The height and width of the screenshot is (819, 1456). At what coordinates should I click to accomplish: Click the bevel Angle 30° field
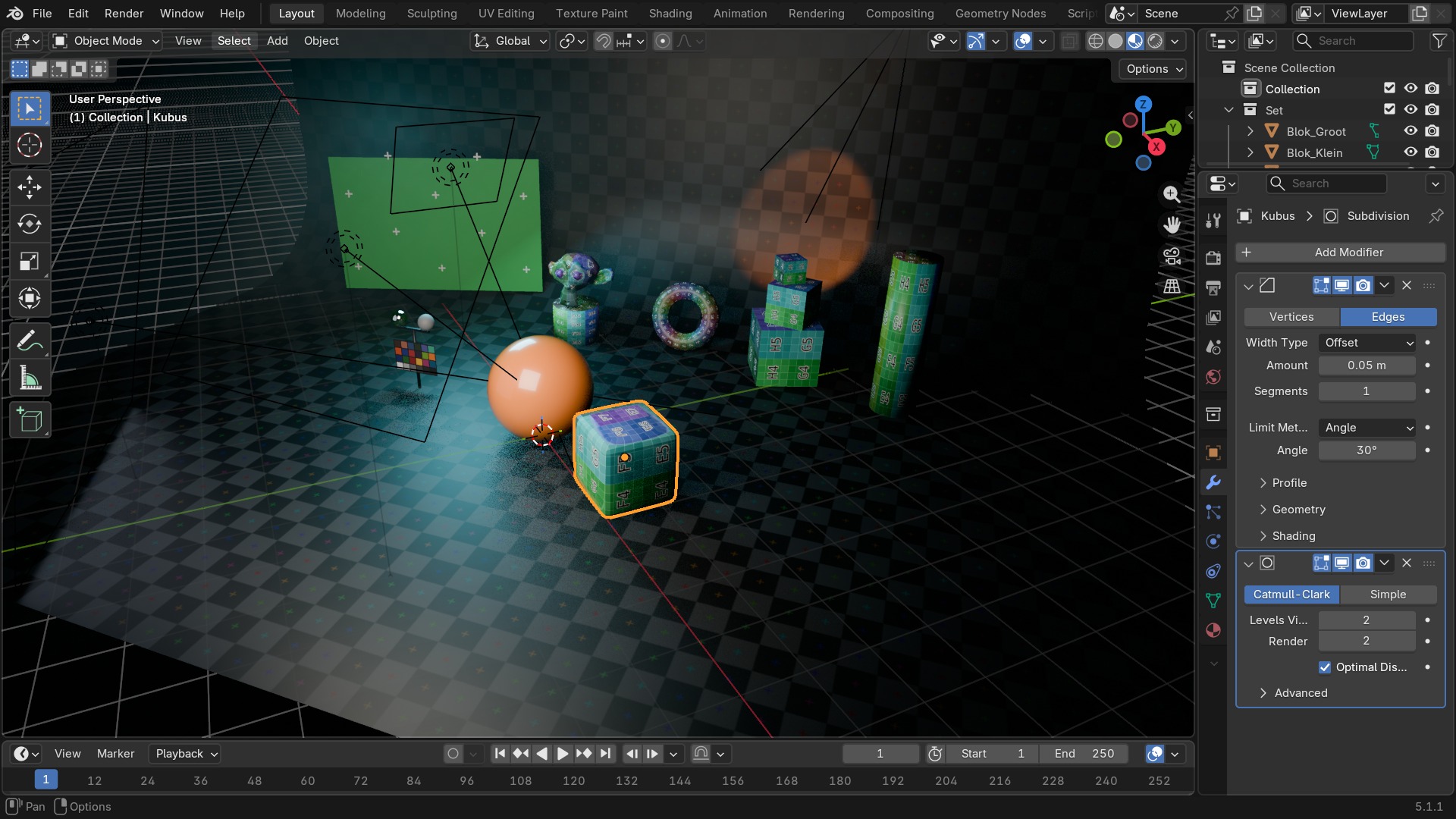tap(1367, 450)
